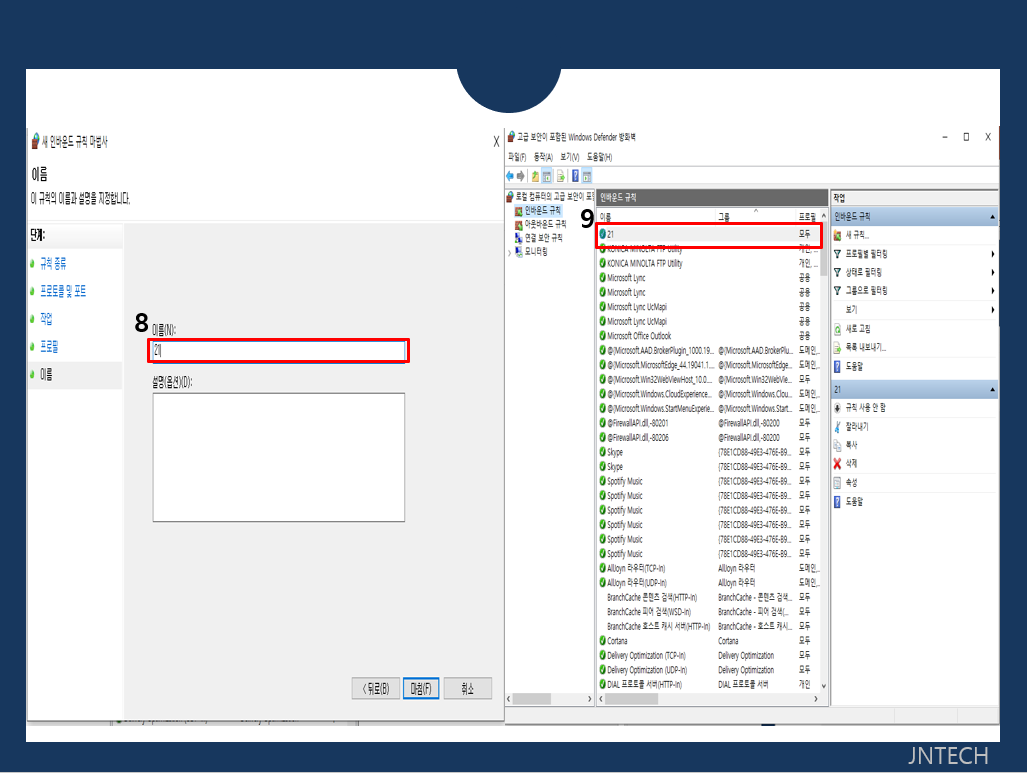Click 잘라내기 in the actions pane
The height and width of the screenshot is (773, 1027).
coord(856,426)
